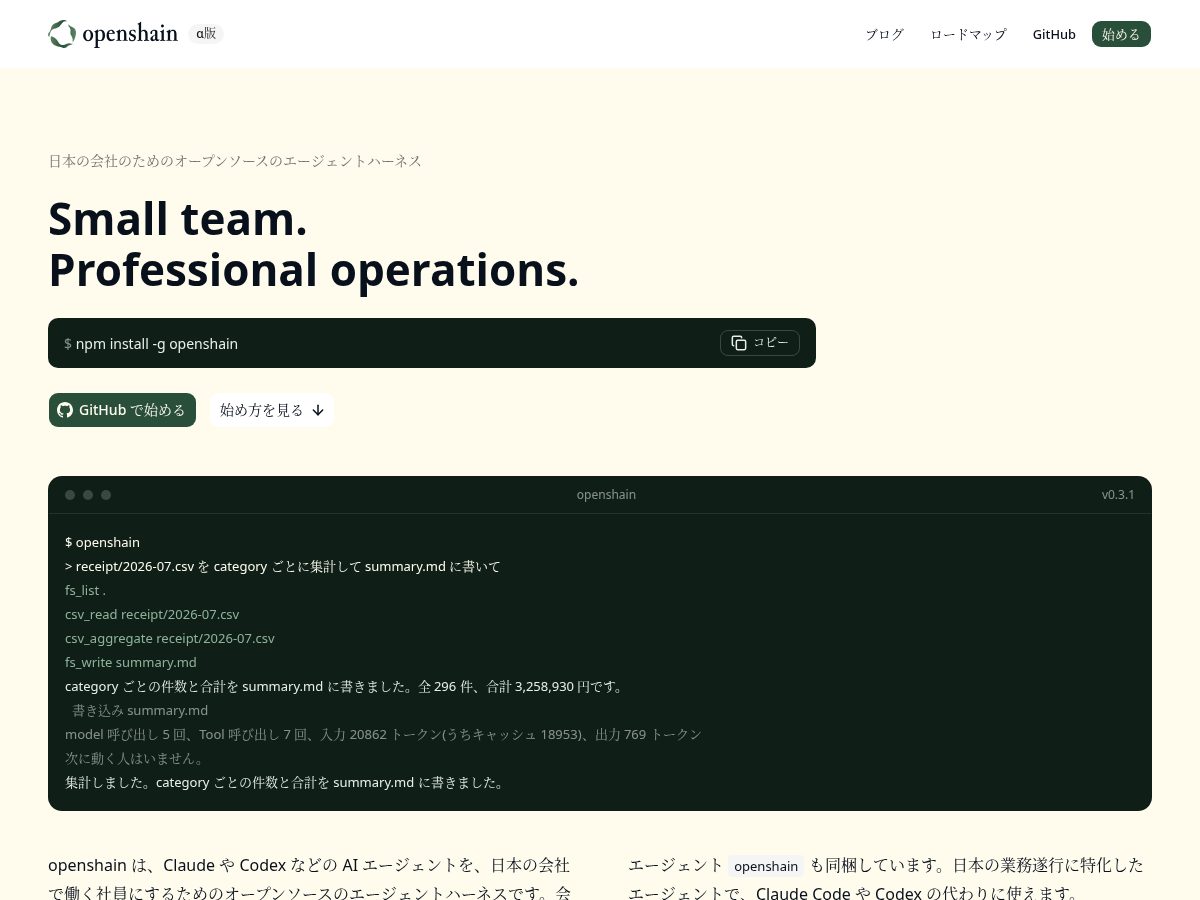Click the コピー button label

pos(771,343)
